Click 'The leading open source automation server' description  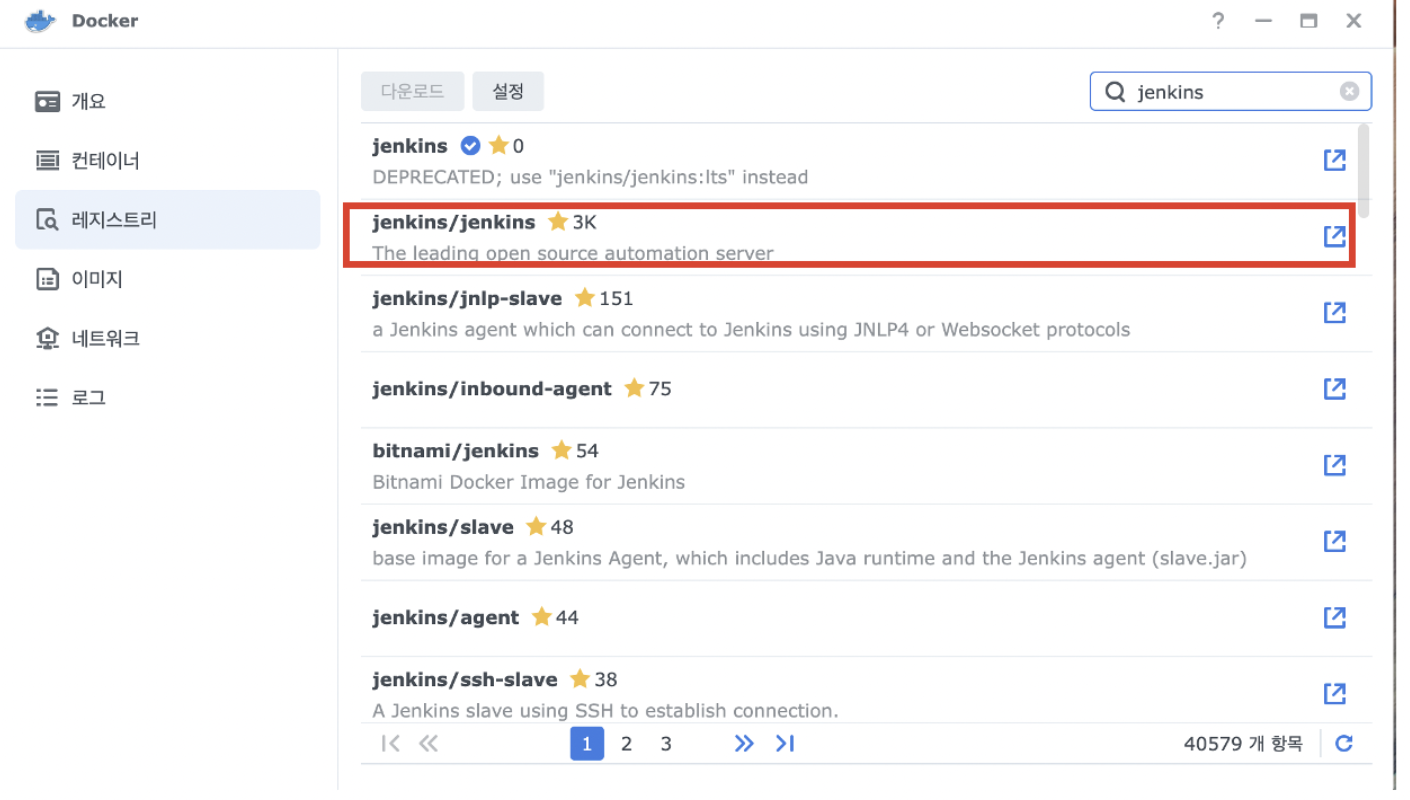click(573, 253)
